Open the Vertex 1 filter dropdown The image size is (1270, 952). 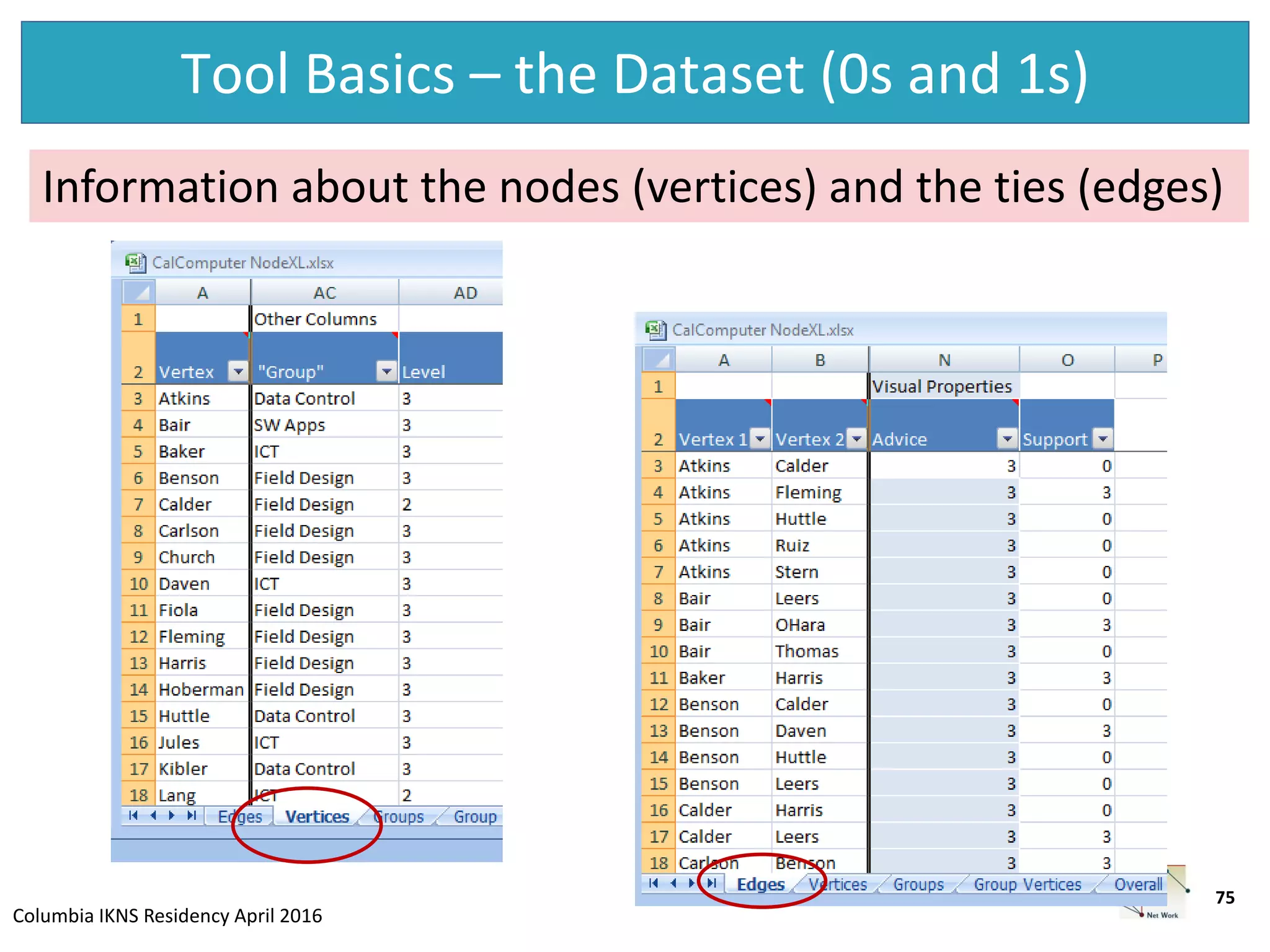[x=760, y=439]
